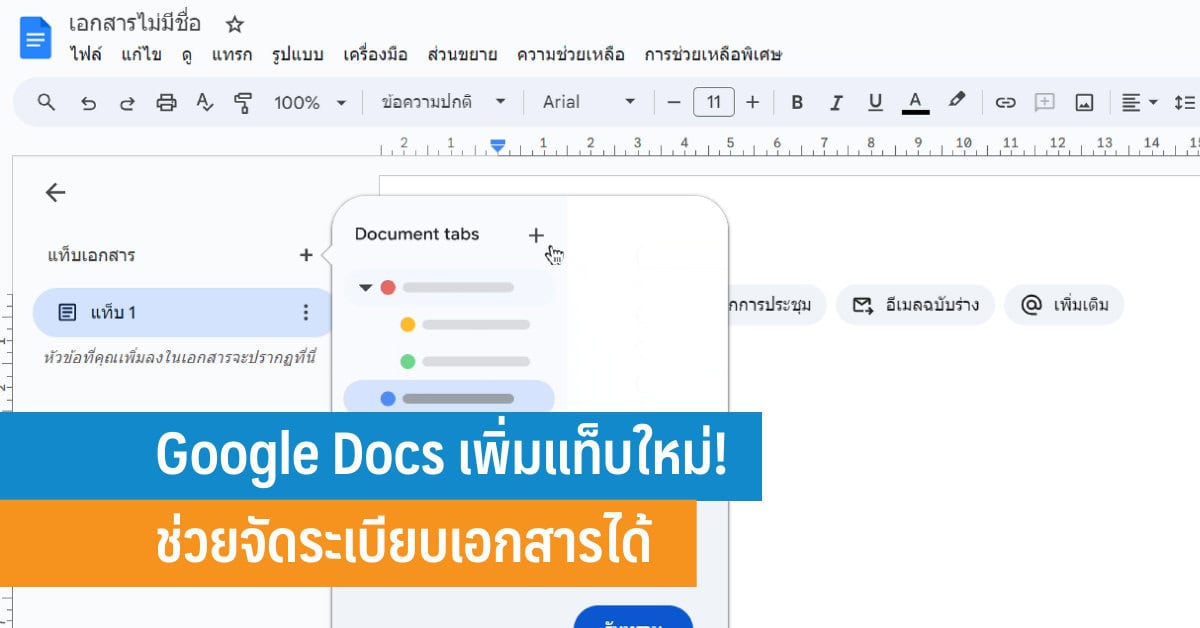Viewport: 1200px width, 628px height.
Task: Click the อีเมลฉบับร่าง button
Action: tap(915, 305)
